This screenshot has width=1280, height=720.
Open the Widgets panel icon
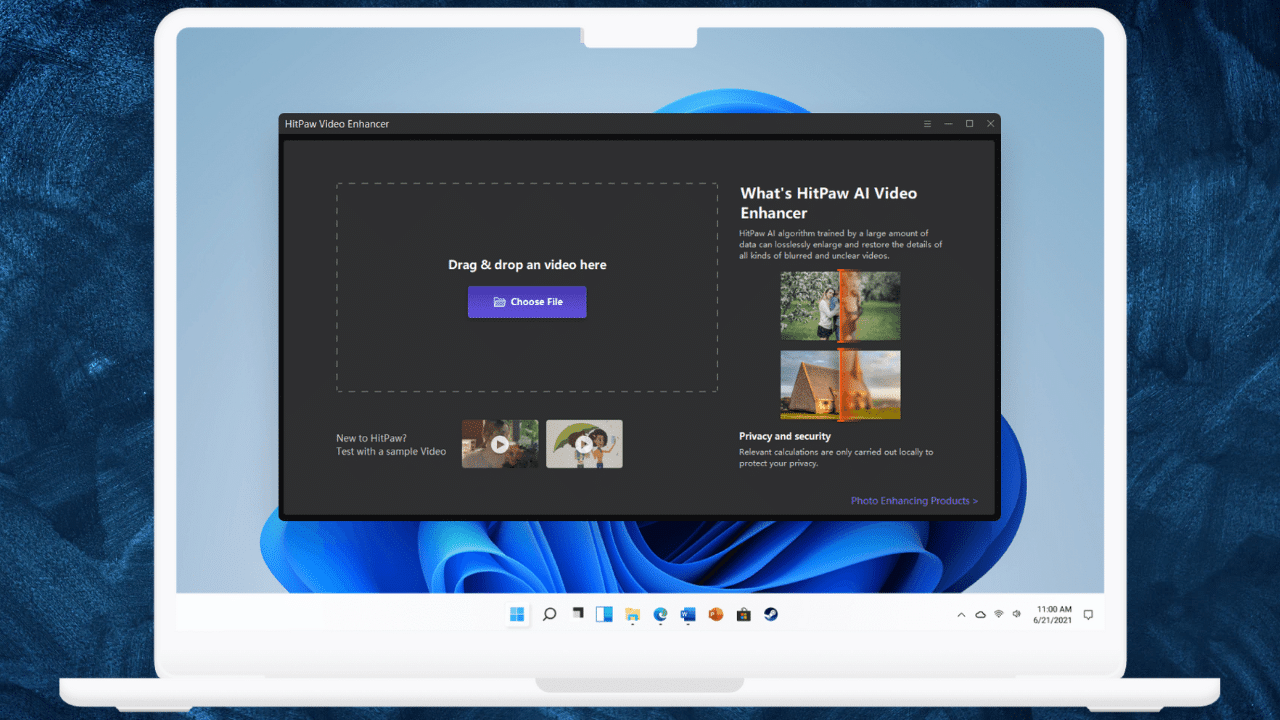[604, 614]
